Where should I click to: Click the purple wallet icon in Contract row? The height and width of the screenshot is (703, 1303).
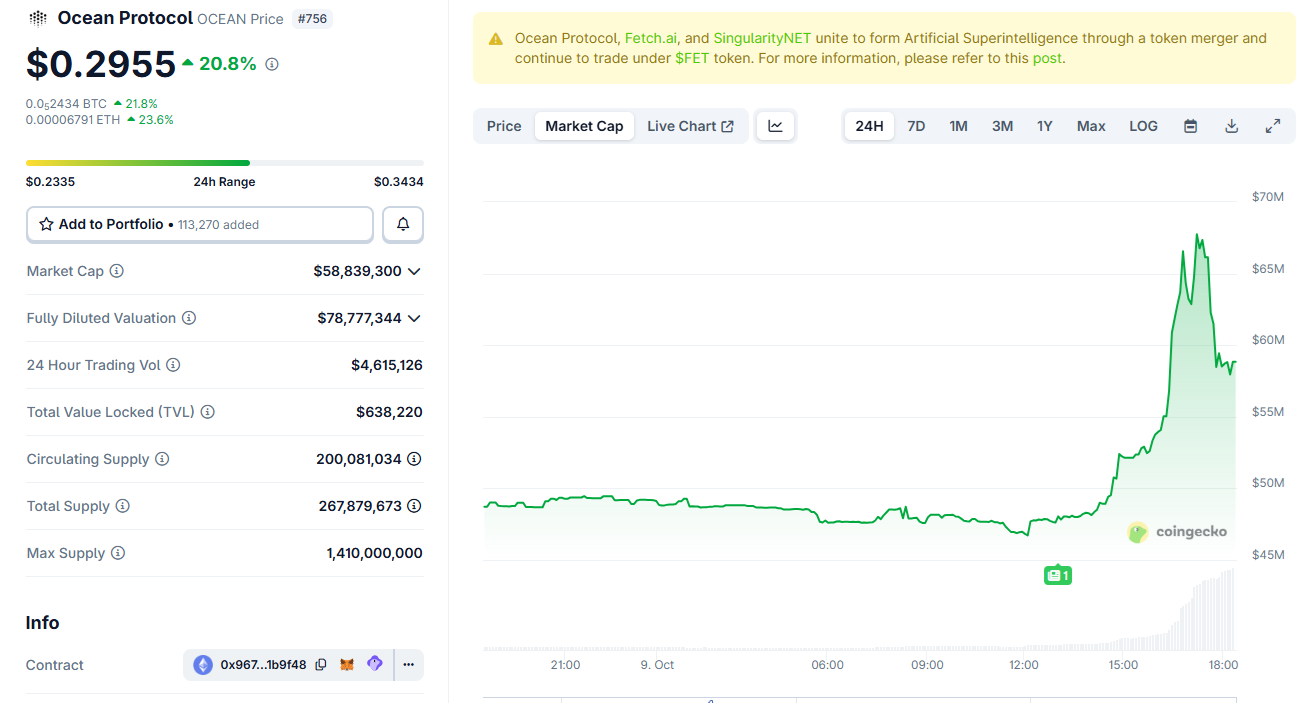pyautogui.click(x=375, y=664)
